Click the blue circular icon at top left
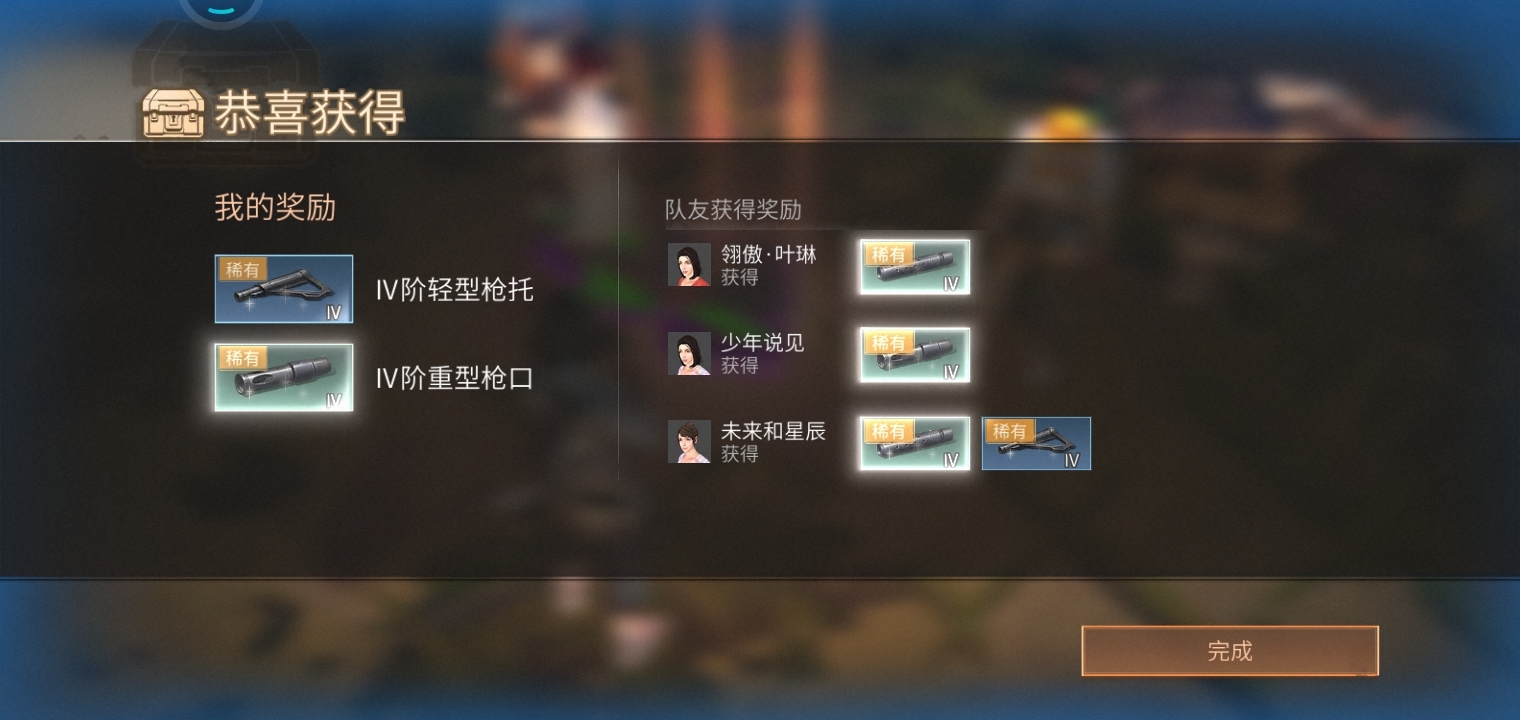The image size is (1520, 720). (221, 9)
